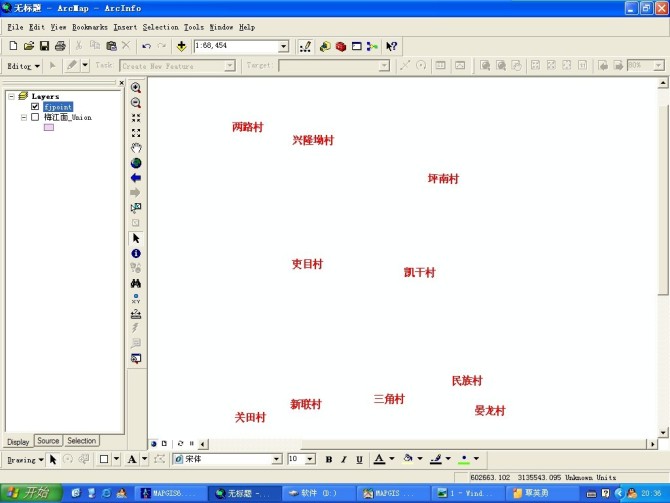Select the Zoom In tool
The width and height of the screenshot is (670, 503).
coord(136,88)
